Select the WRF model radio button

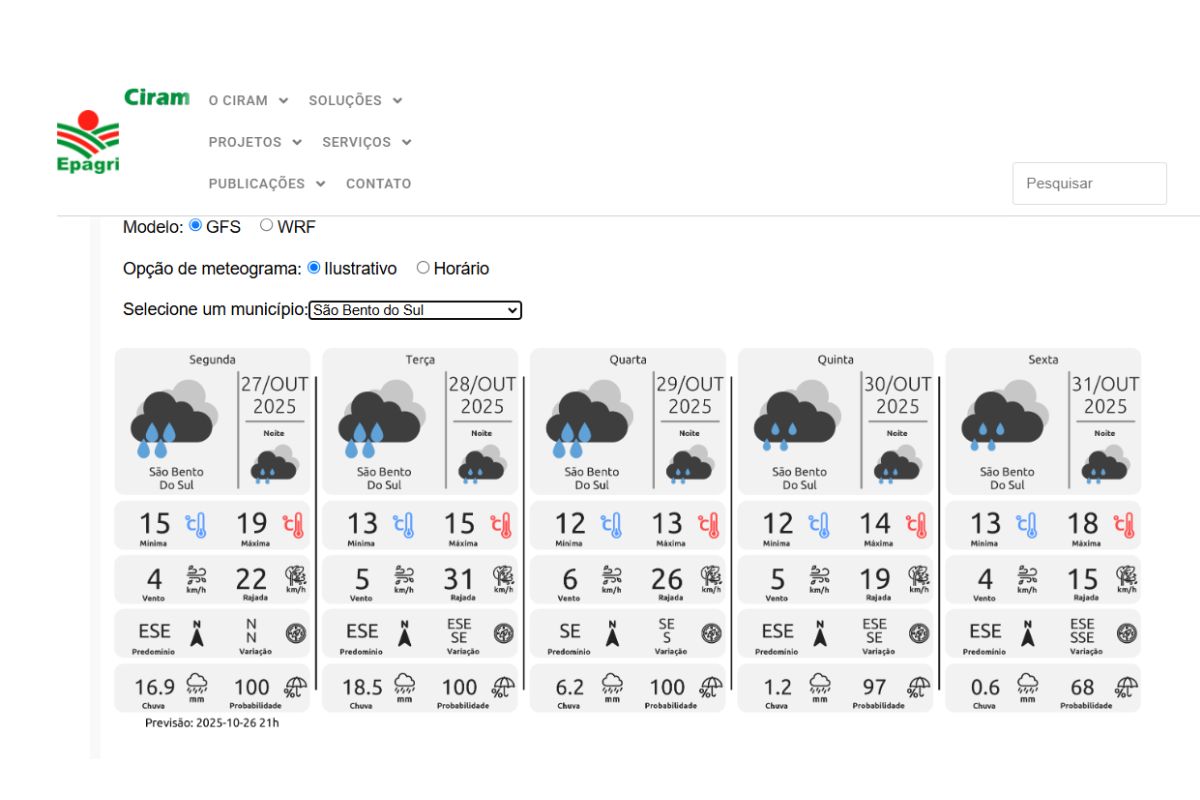267,226
